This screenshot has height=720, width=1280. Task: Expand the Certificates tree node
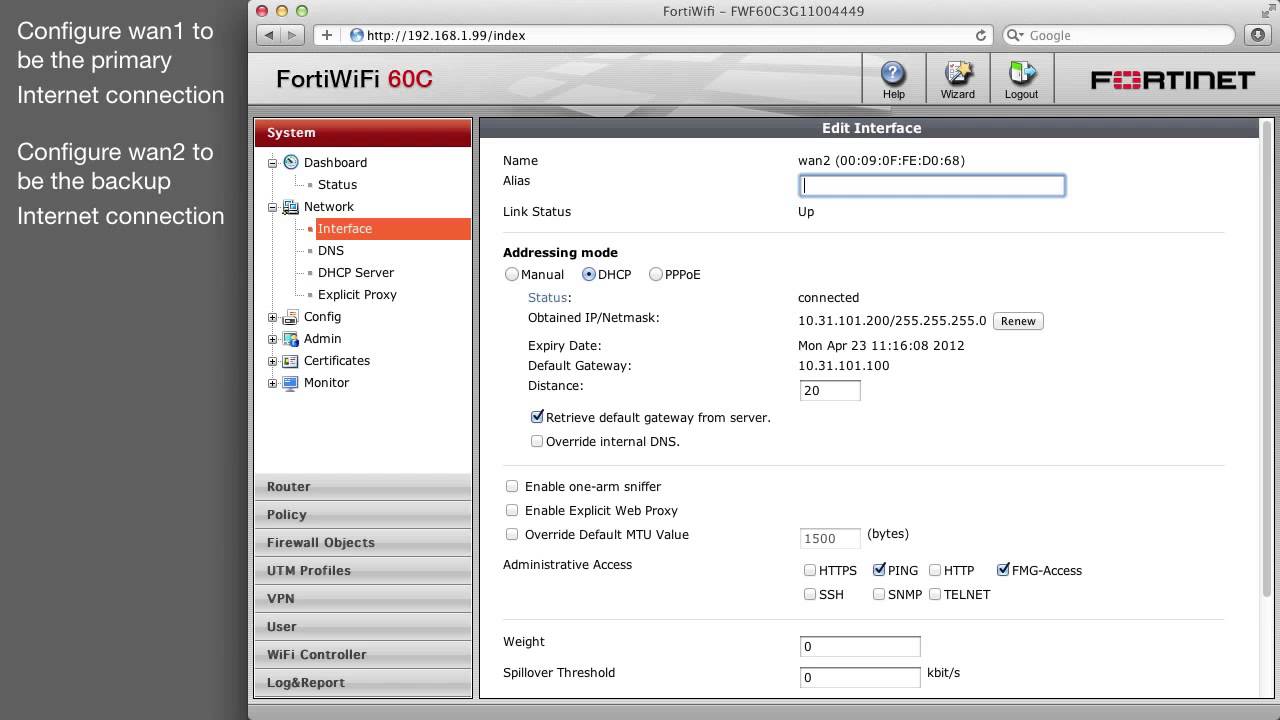pos(272,361)
